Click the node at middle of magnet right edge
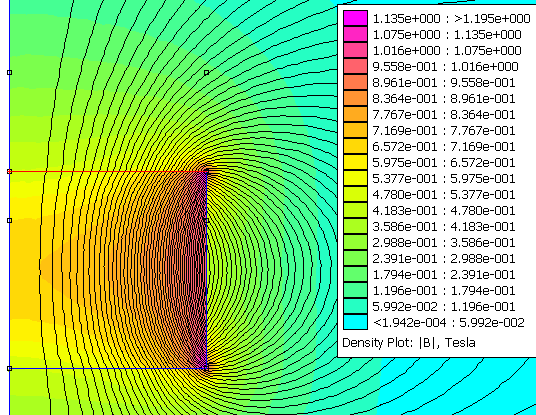 pos(206,220)
